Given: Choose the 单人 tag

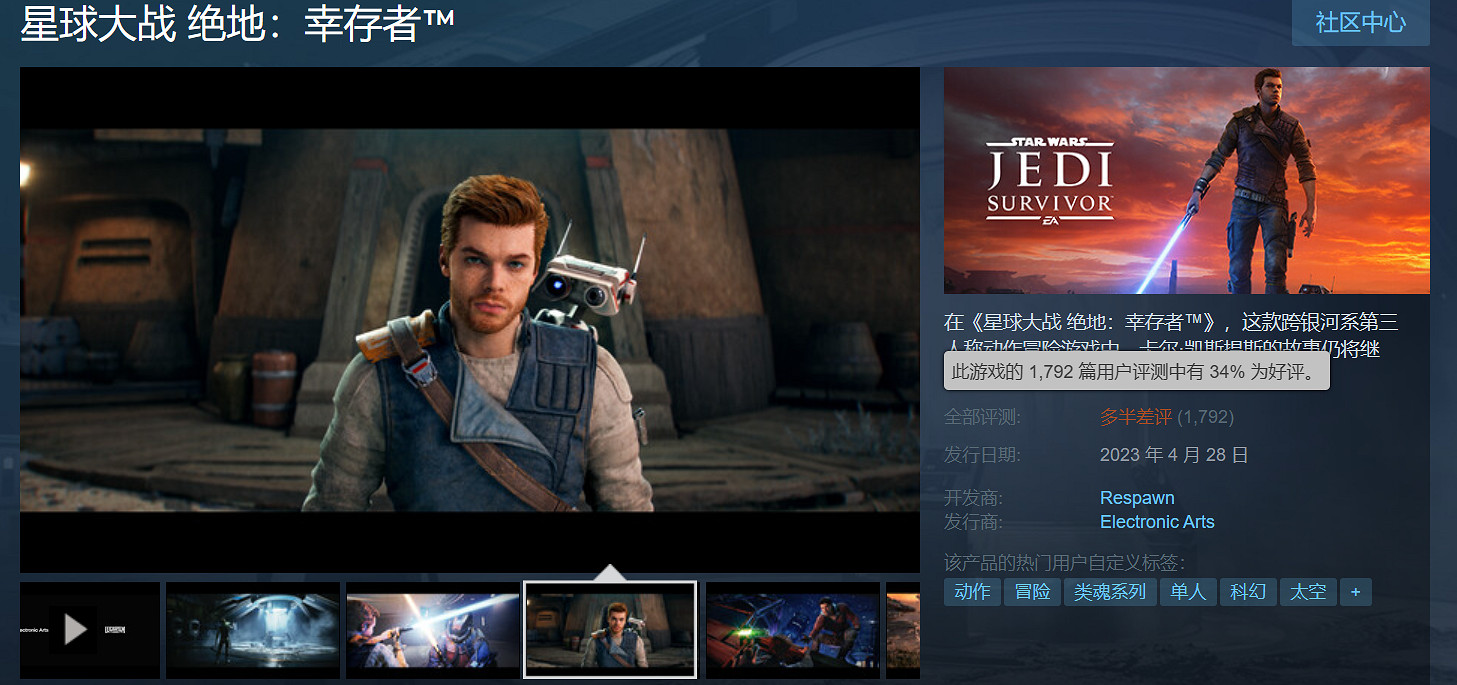Looking at the screenshot, I should point(1188,592).
